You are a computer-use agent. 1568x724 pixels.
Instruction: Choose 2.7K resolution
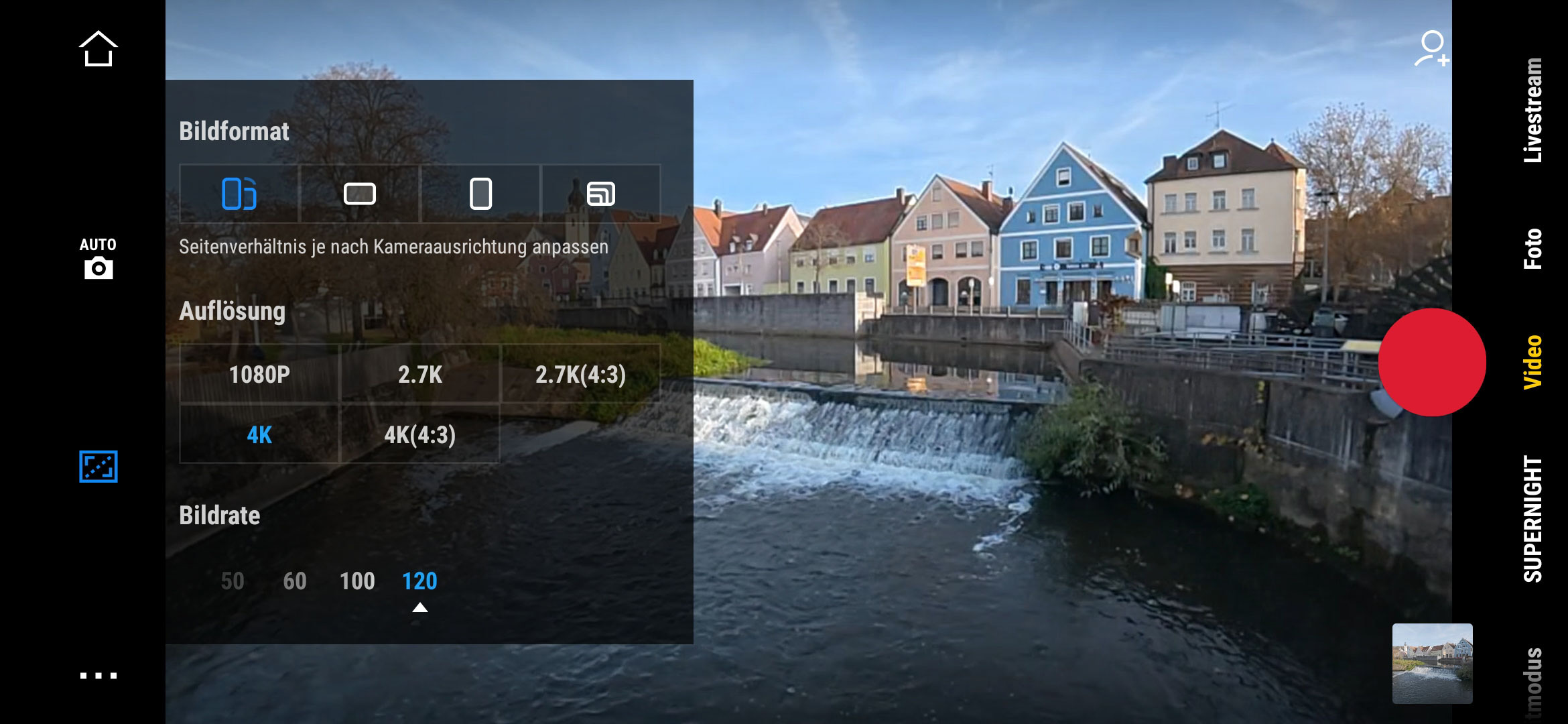pos(420,374)
